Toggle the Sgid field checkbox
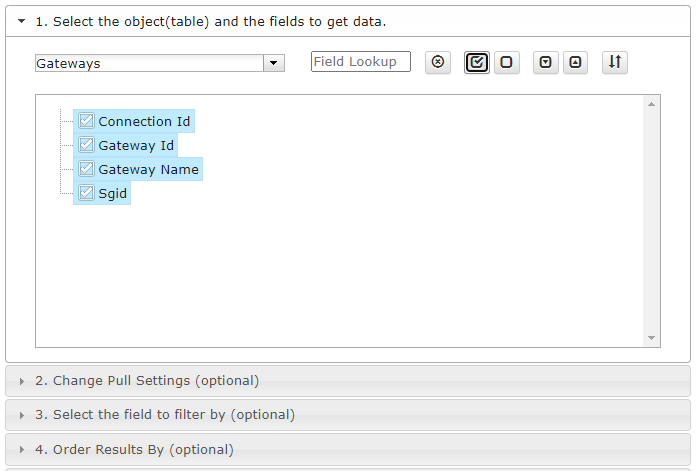This screenshot has height=471, width=696. click(x=86, y=193)
